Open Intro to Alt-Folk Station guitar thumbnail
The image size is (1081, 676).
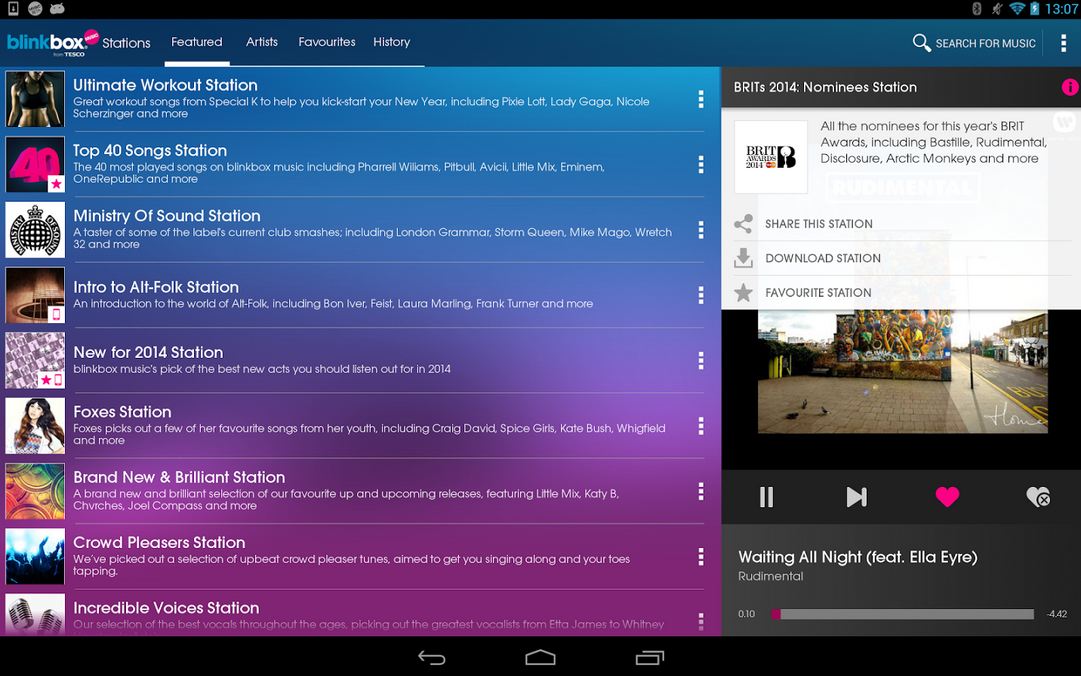point(35,295)
